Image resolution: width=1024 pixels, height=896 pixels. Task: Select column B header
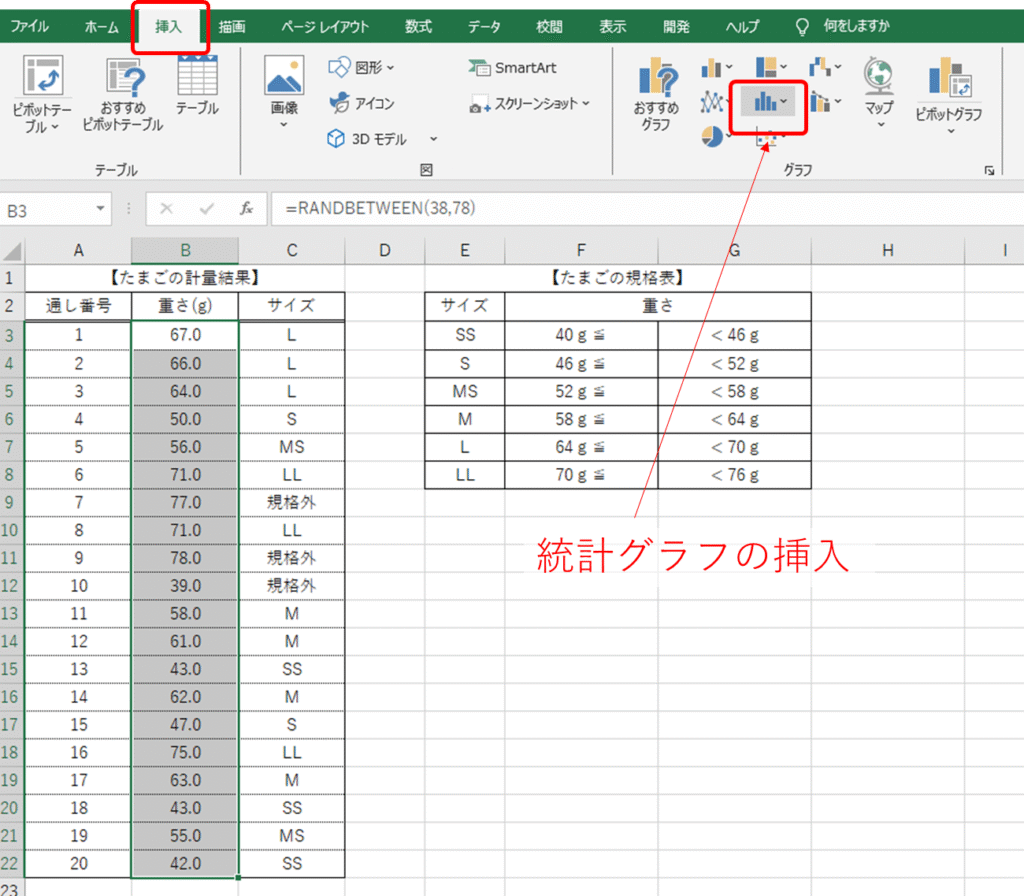pyautogui.click(x=184, y=250)
